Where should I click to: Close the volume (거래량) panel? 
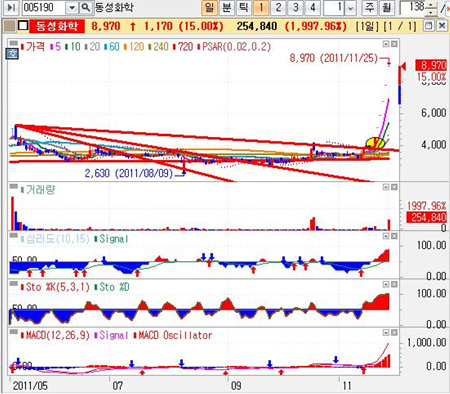click(394, 187)
